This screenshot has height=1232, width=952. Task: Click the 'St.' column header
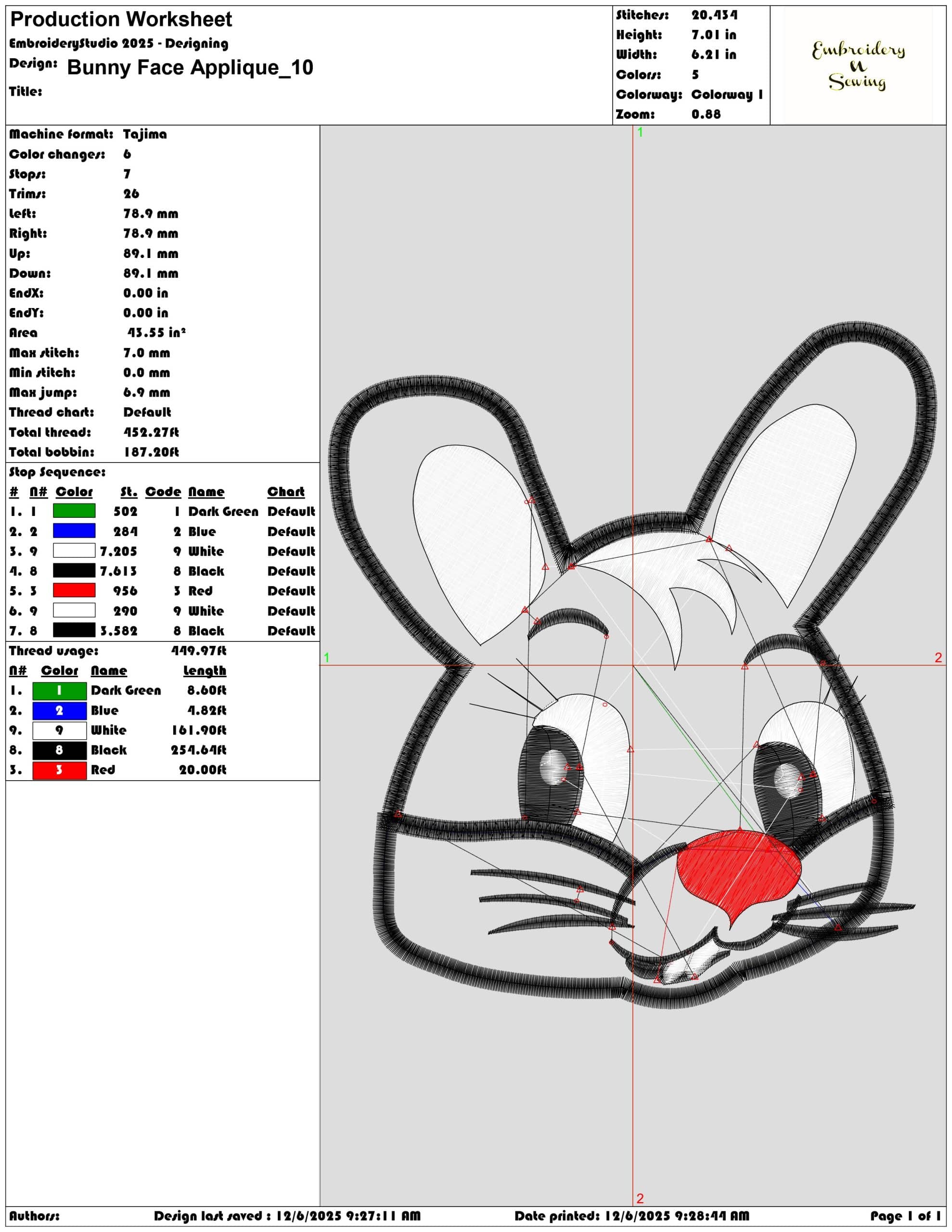(x=129, y=492)
